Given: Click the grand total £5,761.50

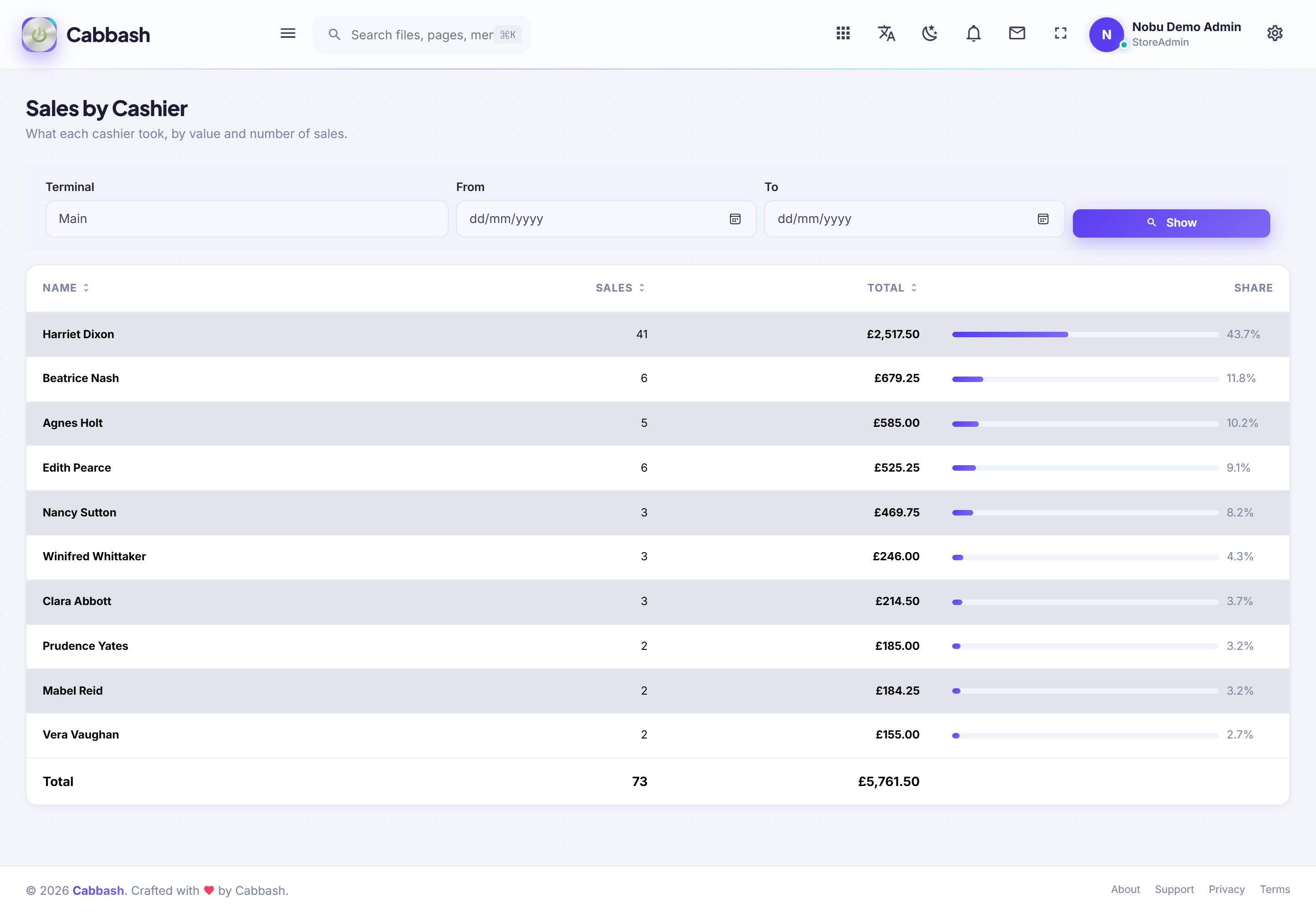Looking at the screenshot, I should point(889,781).
